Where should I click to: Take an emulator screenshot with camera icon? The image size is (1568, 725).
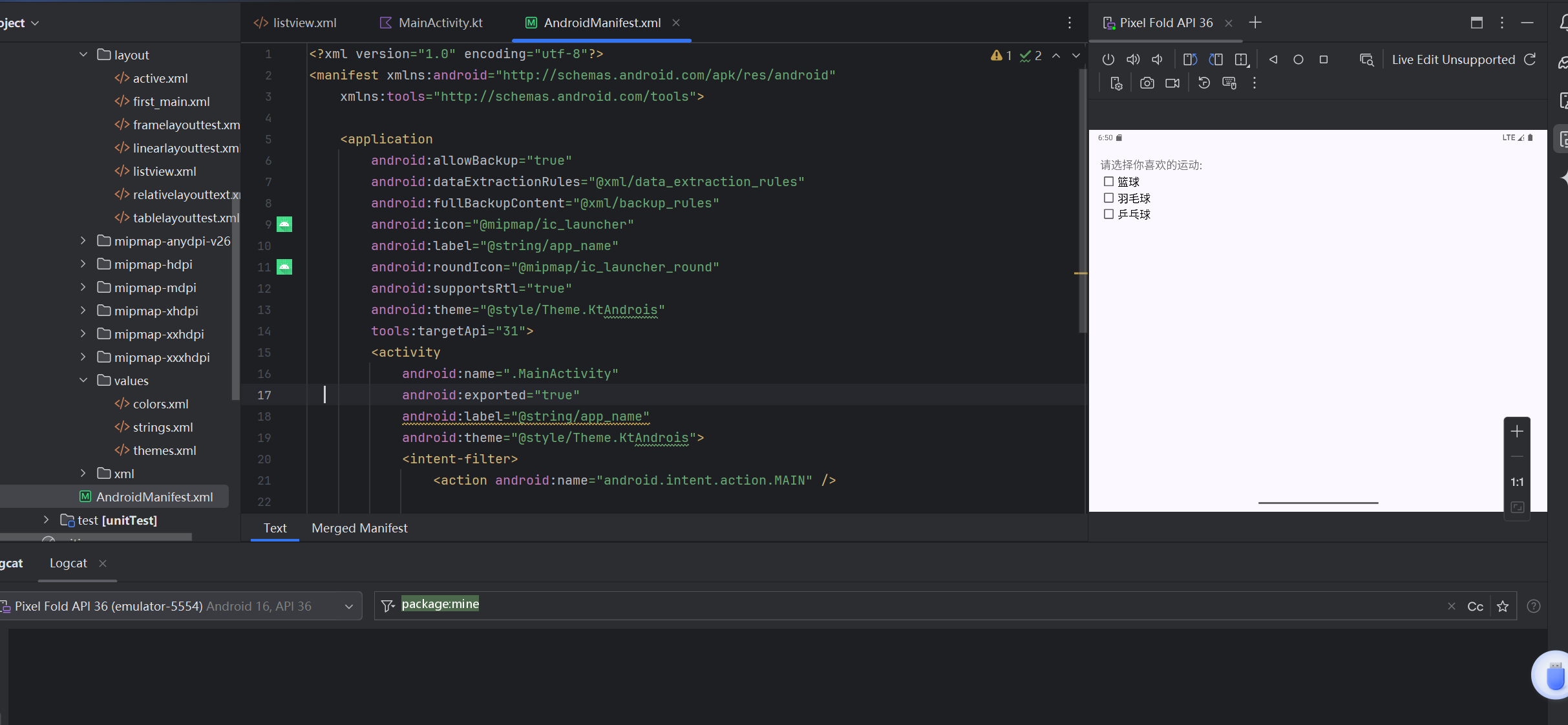point(1147,83)
